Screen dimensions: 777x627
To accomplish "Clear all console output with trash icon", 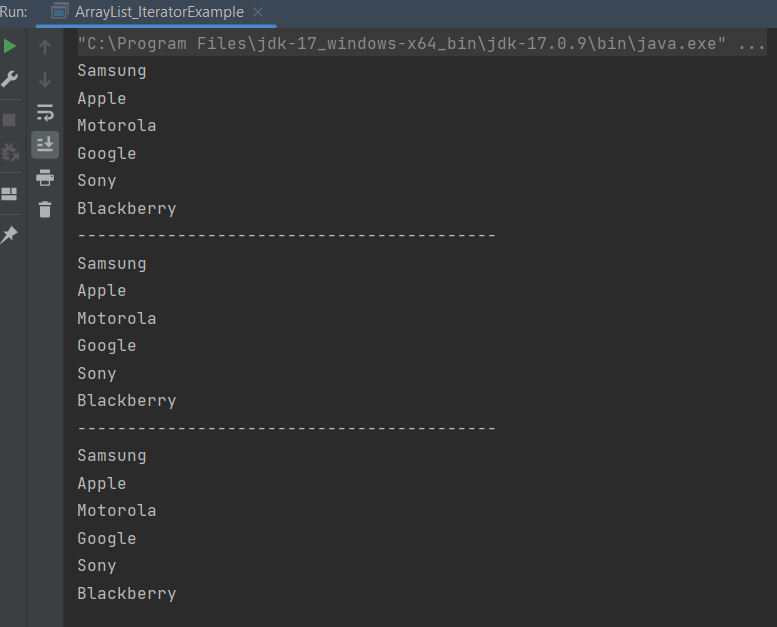I will [45, 210].
